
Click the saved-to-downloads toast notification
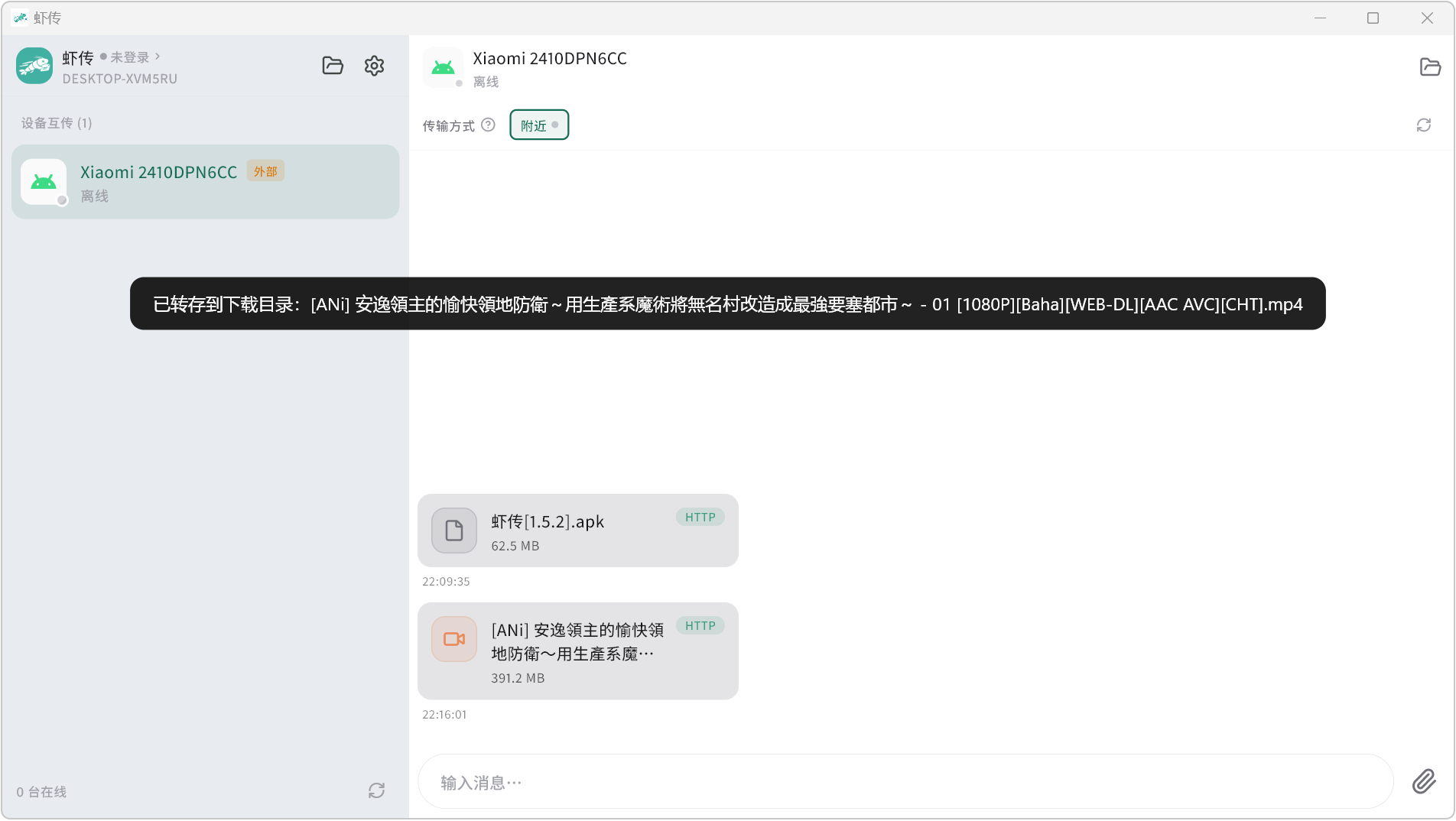pyautogui.click(x=727, y=303)
